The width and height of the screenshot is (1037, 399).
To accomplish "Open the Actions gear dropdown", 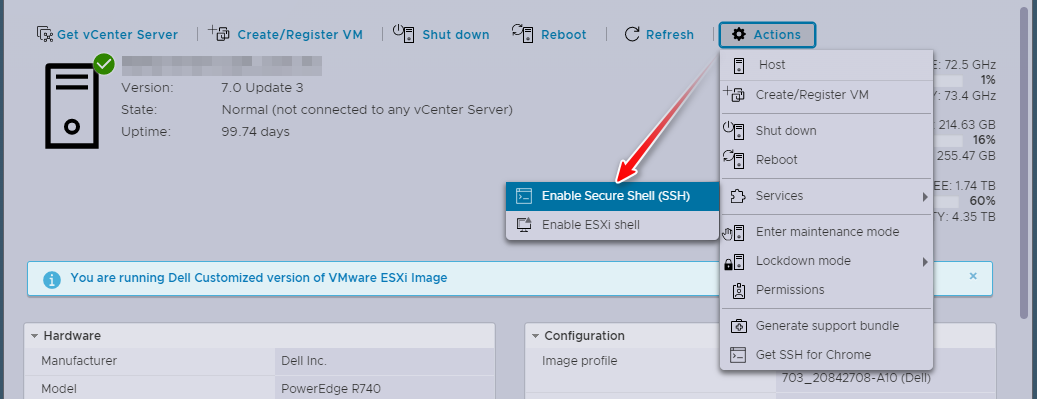I will (x=767, y=34).
